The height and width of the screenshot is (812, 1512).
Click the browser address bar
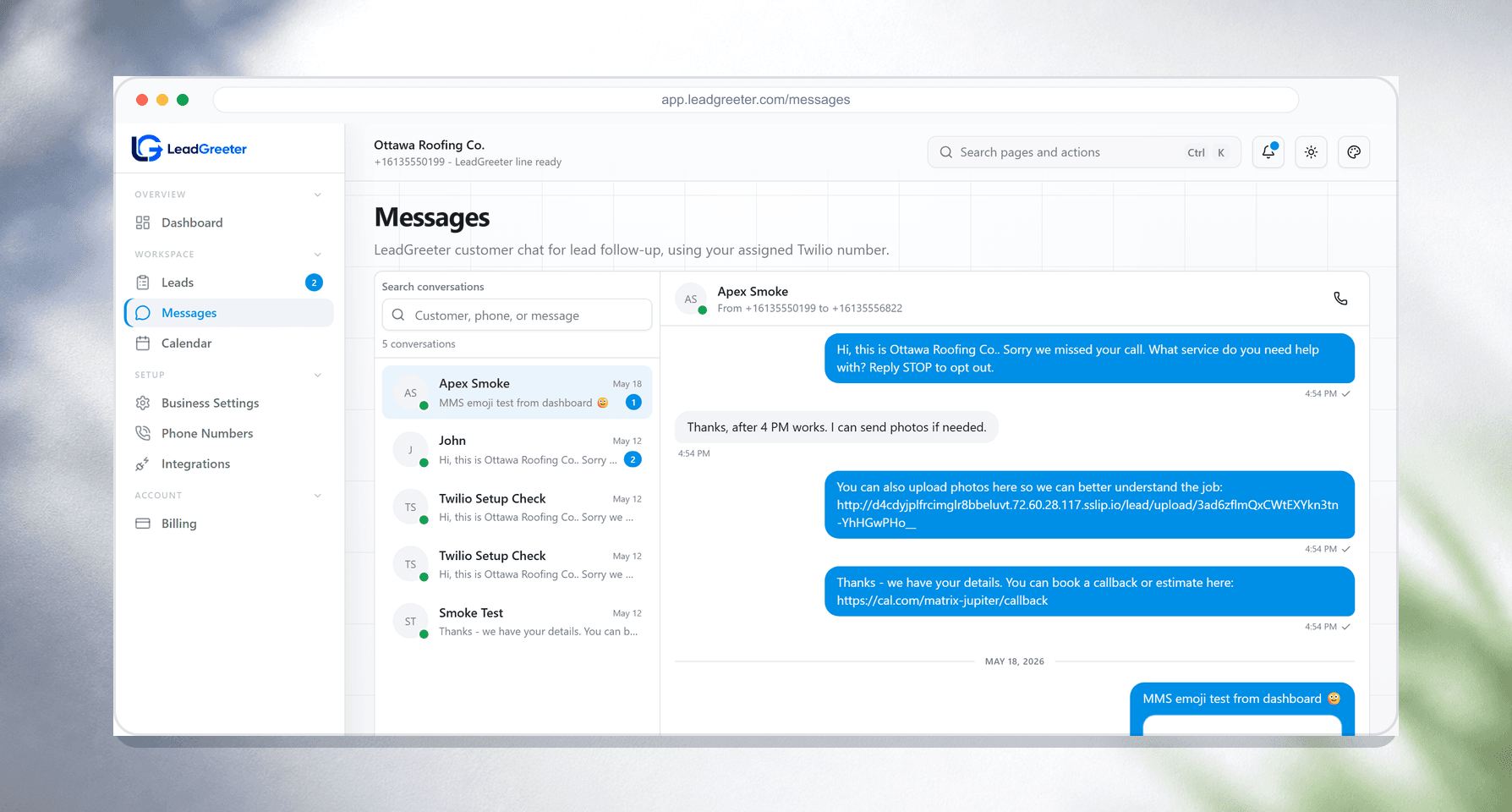[x=755, y=100]
